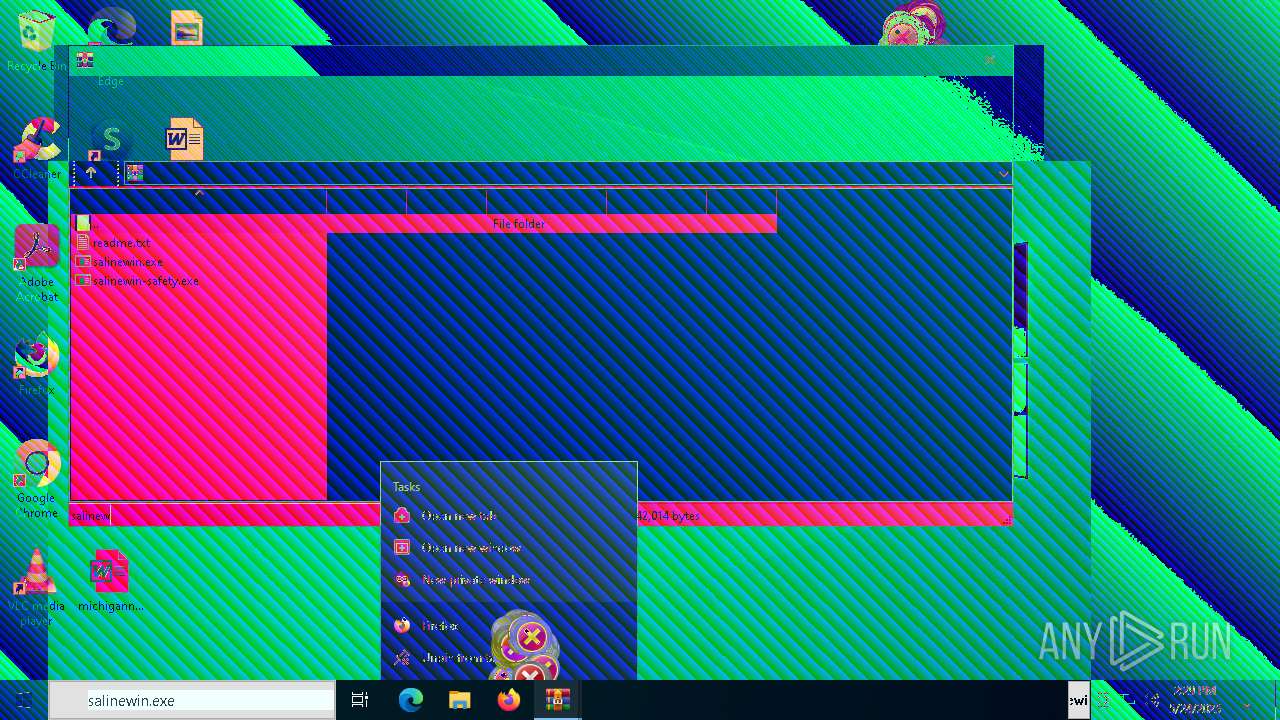Screen dimensions: 1280x720
Task: Click Unpin from taskbar entry
Action: pyautogui.click(x=508, y=658)
